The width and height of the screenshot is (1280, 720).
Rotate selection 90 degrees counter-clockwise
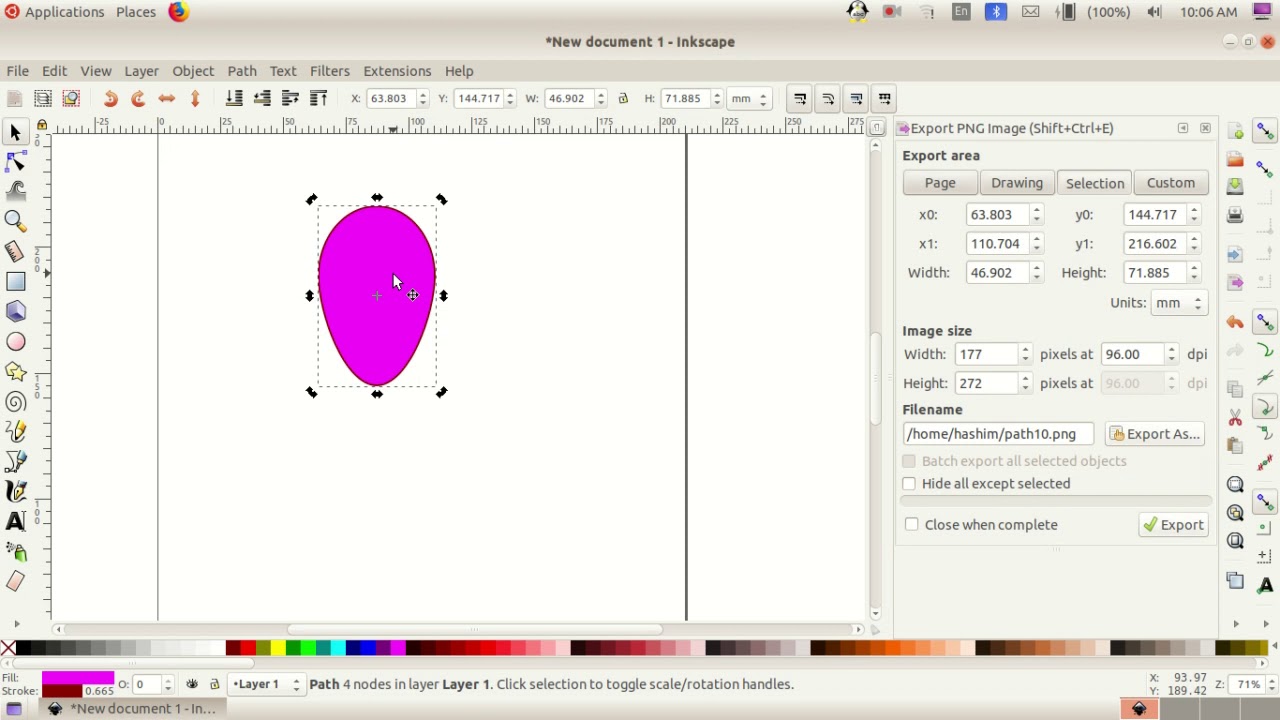[x=111, y=98]
